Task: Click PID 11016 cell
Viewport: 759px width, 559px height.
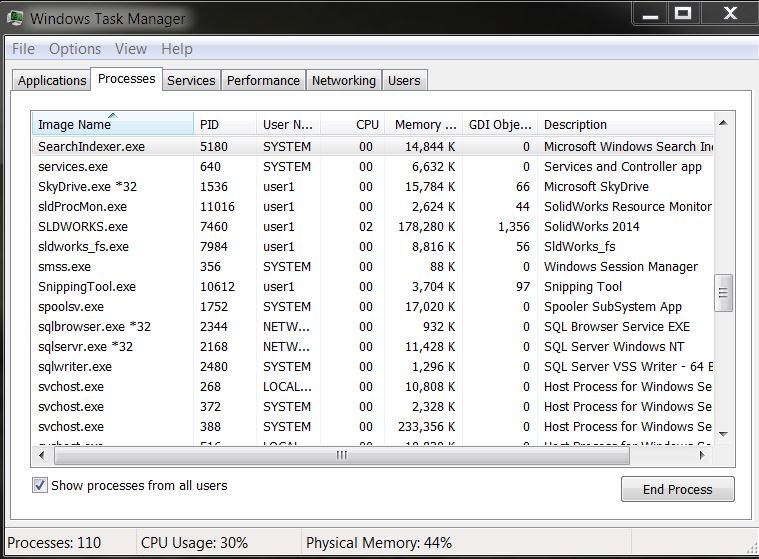Action: (x=217, y=207)
